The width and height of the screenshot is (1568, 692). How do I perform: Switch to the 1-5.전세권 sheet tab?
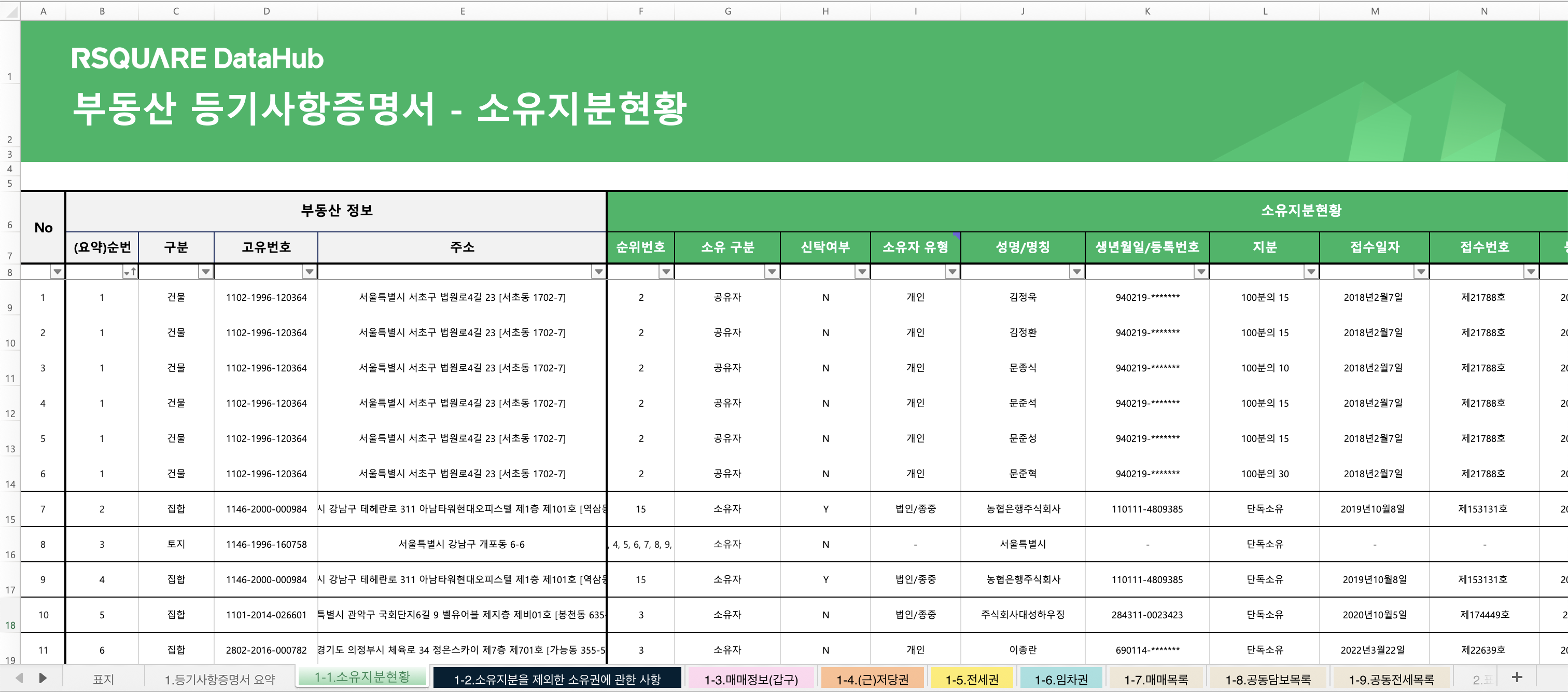(x=972, y=679)
